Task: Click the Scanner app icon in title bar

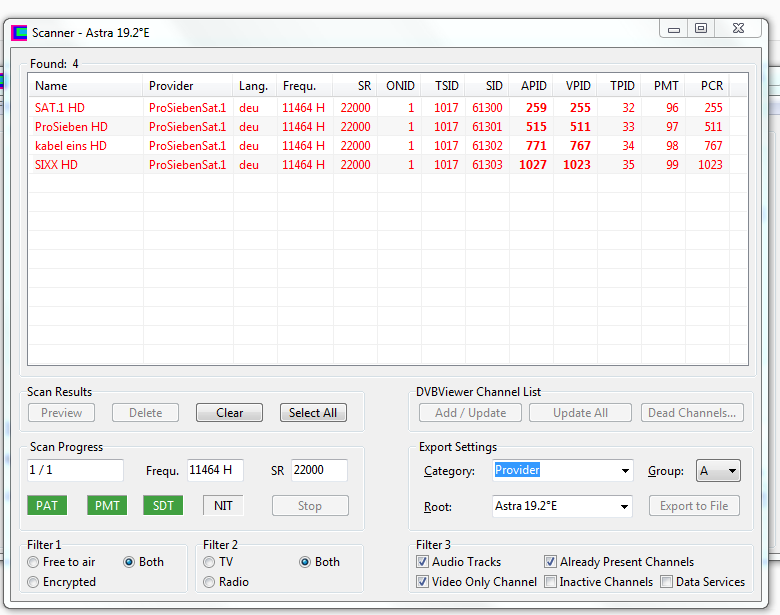Action: click(19, 32)
